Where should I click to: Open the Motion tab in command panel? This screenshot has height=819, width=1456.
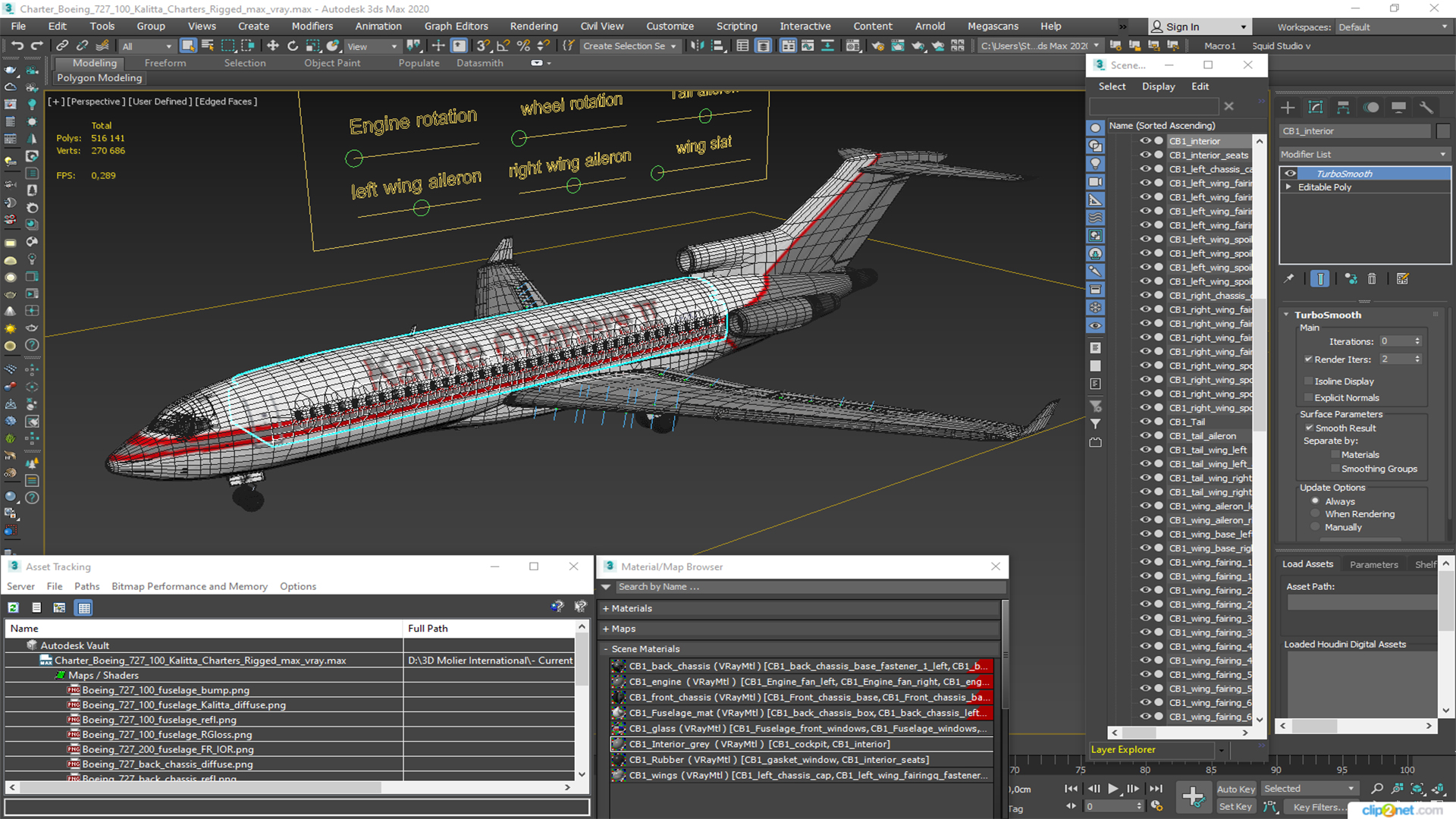pyautogui.click(x=1371, y=108)
